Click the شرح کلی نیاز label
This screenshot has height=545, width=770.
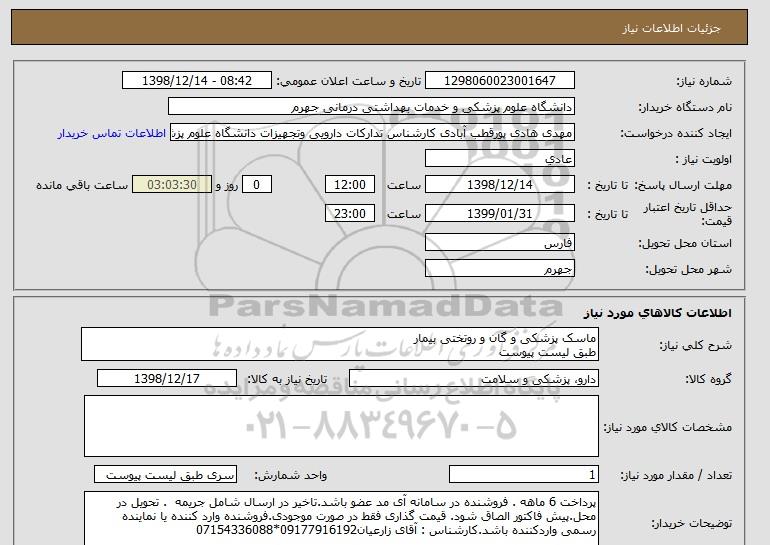695,345
